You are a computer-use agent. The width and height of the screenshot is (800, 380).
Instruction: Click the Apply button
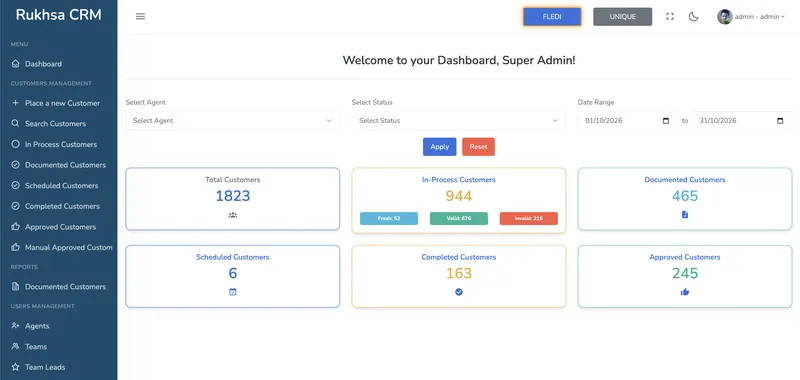(x=440, y=147)
